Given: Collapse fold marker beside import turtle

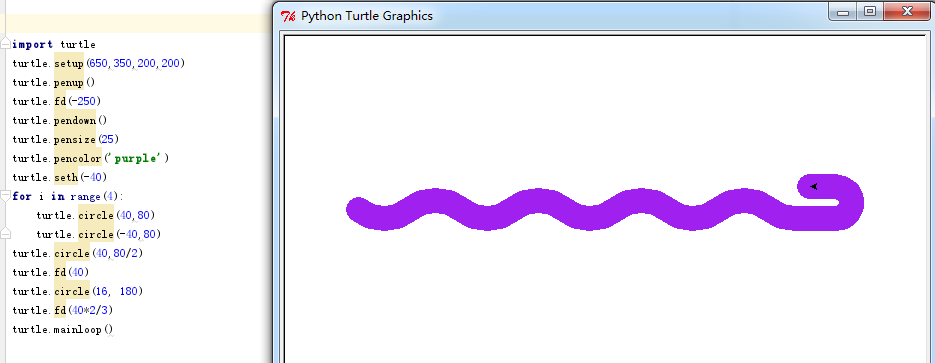Looking at the screenshot, I should (x=5, y=44).
